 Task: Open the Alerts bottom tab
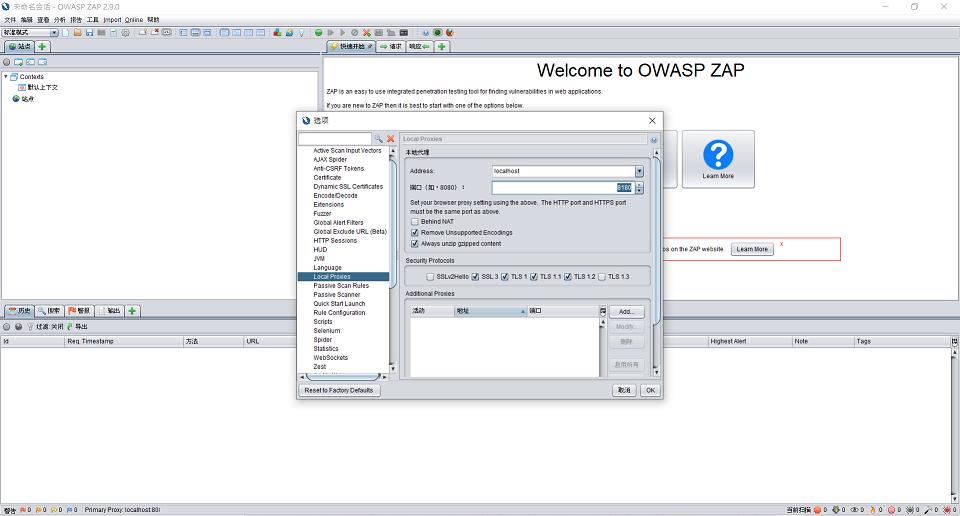tap(80, 311)
